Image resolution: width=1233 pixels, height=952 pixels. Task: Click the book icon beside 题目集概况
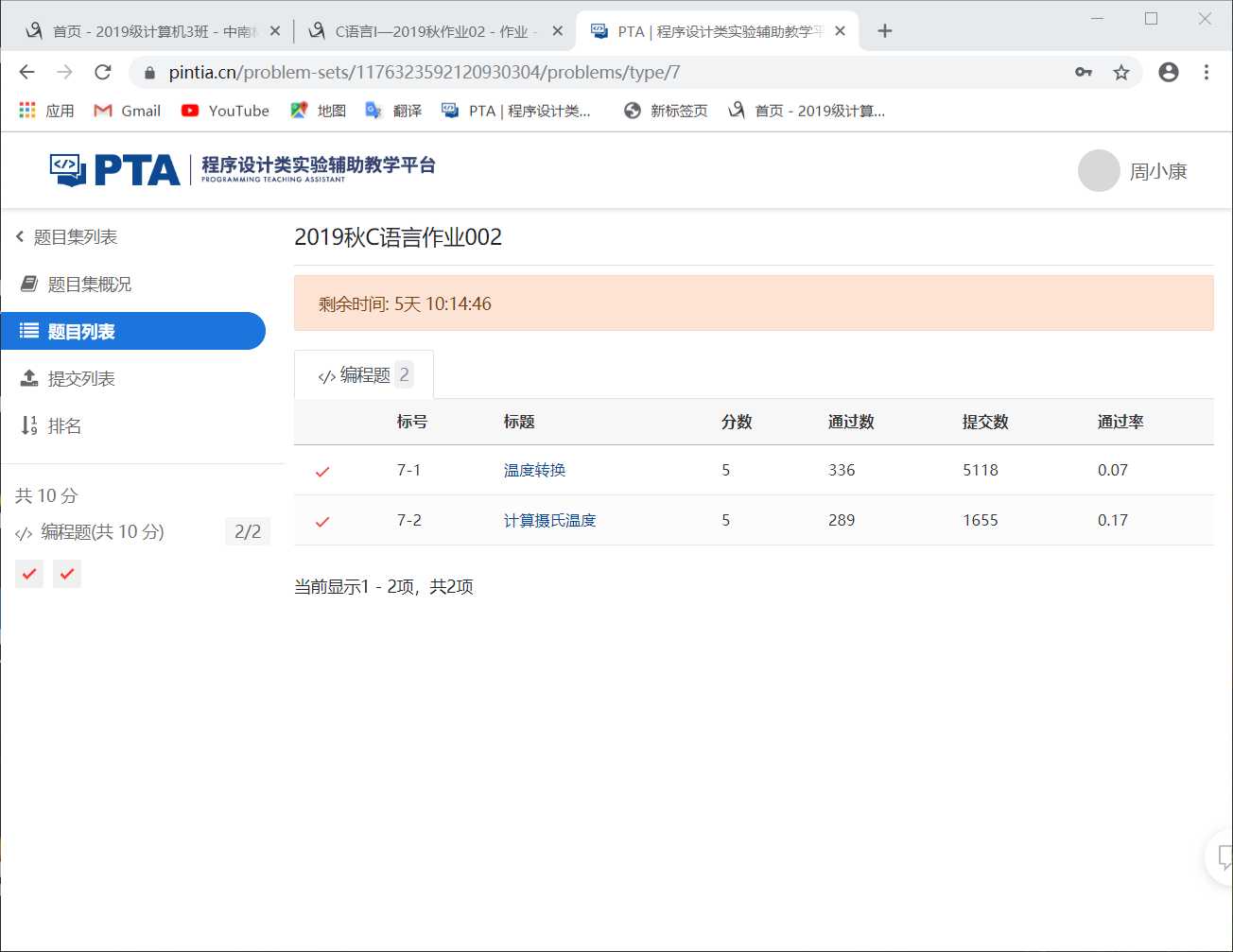(x=31, y=284)
